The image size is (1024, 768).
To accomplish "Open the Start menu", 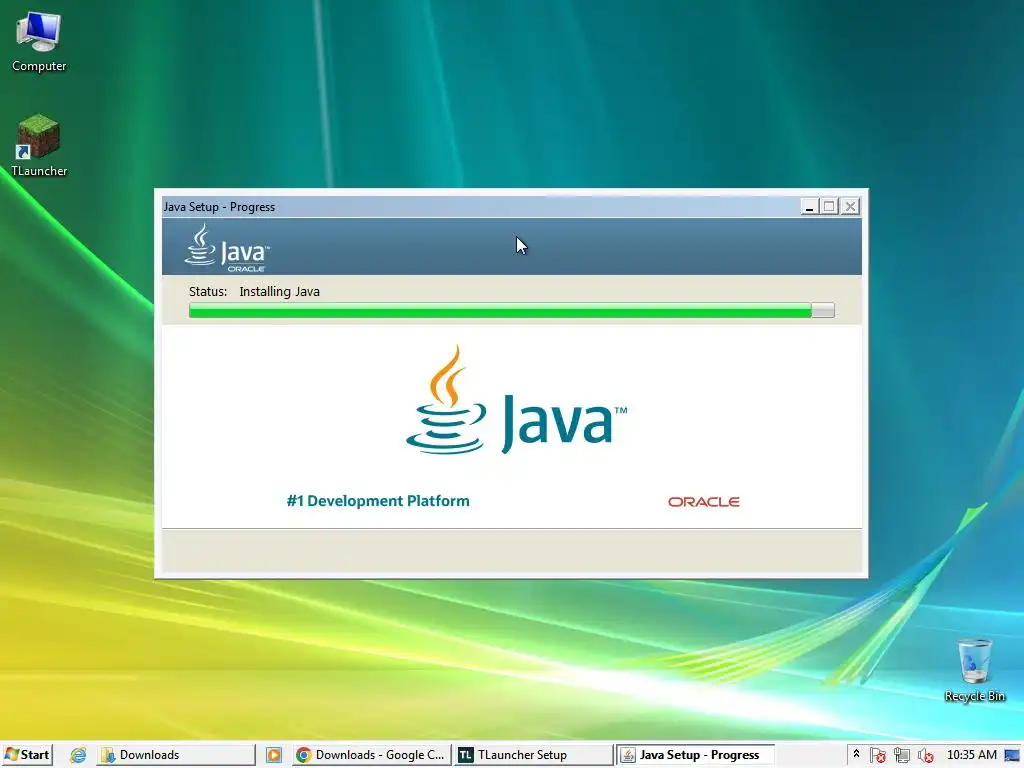I will pyautogui.click(x=27, y=755).
